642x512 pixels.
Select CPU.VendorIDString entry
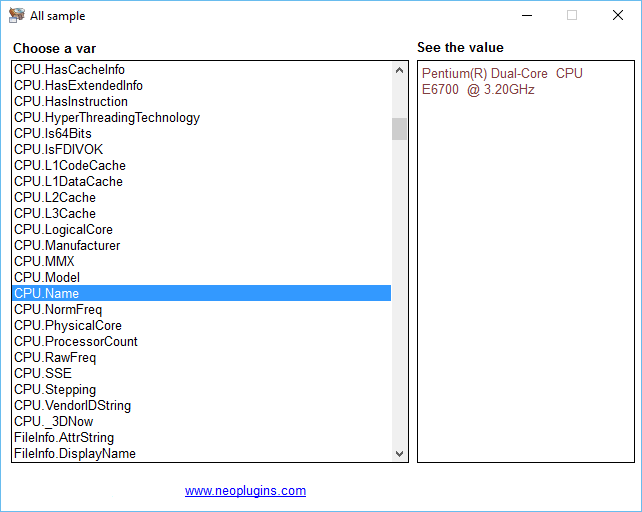(x=201, y=405)
